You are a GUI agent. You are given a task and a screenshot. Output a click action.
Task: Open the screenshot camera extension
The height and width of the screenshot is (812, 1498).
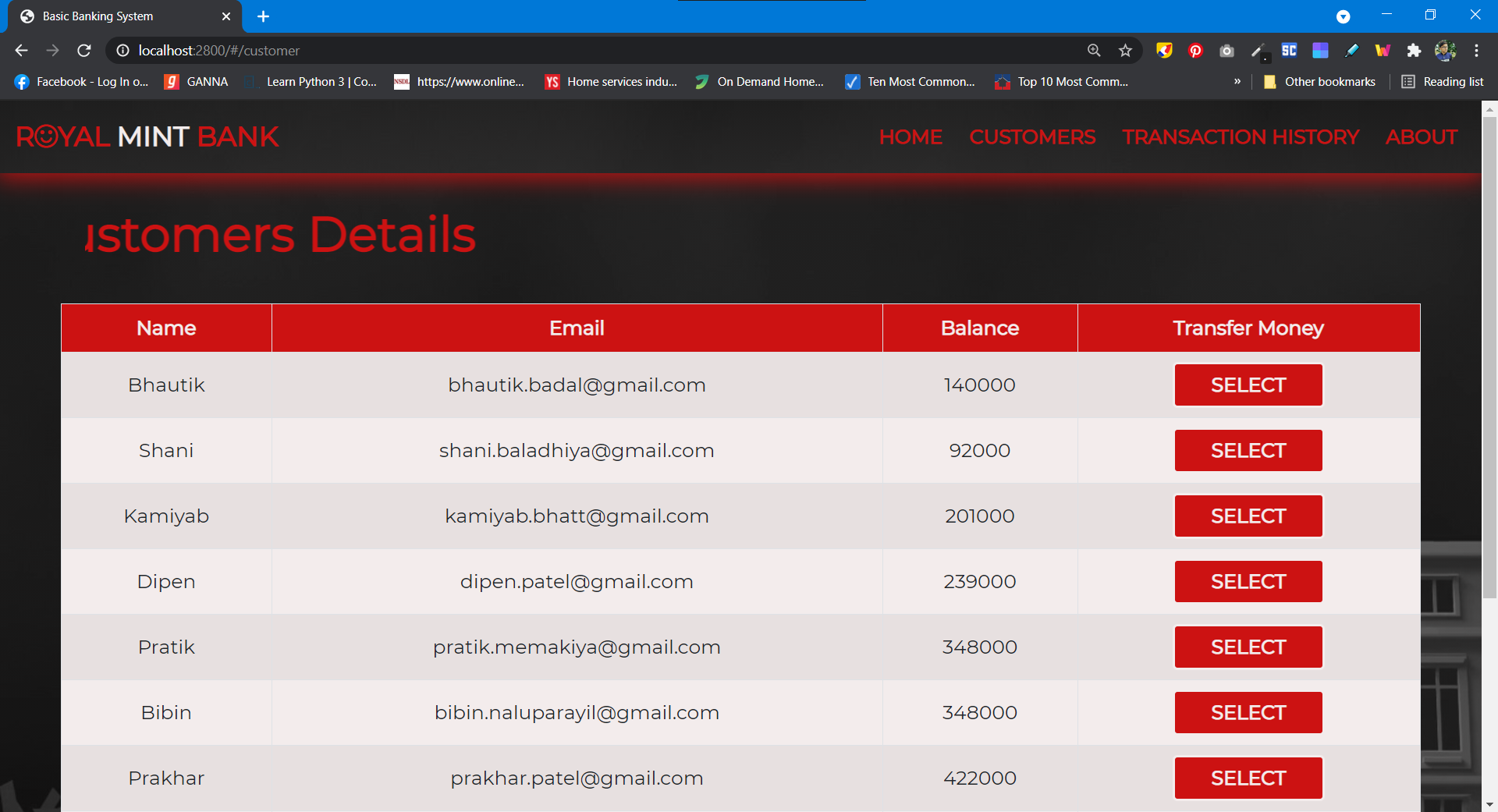1226,50
